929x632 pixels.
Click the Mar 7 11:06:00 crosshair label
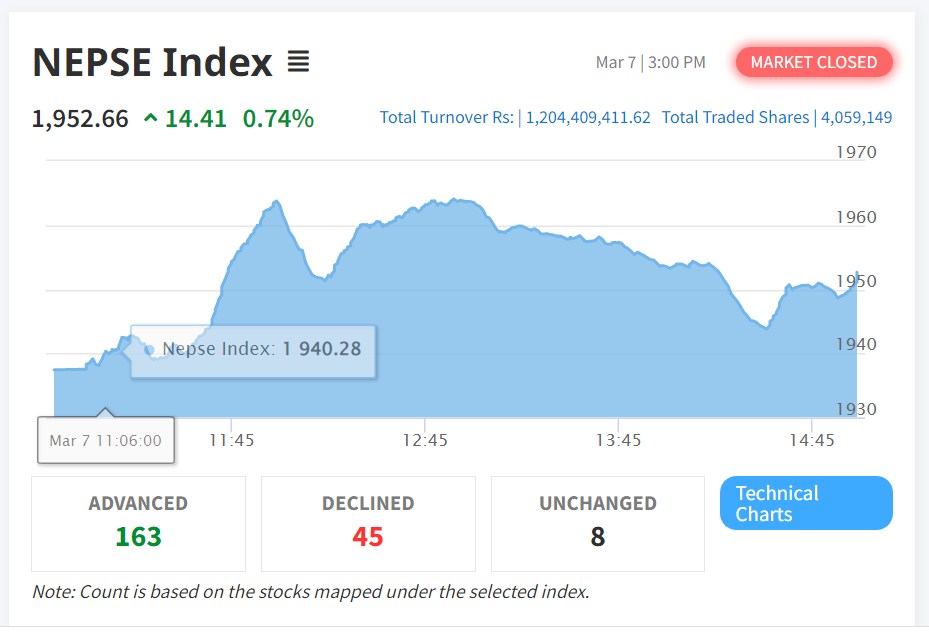[106, 441]
